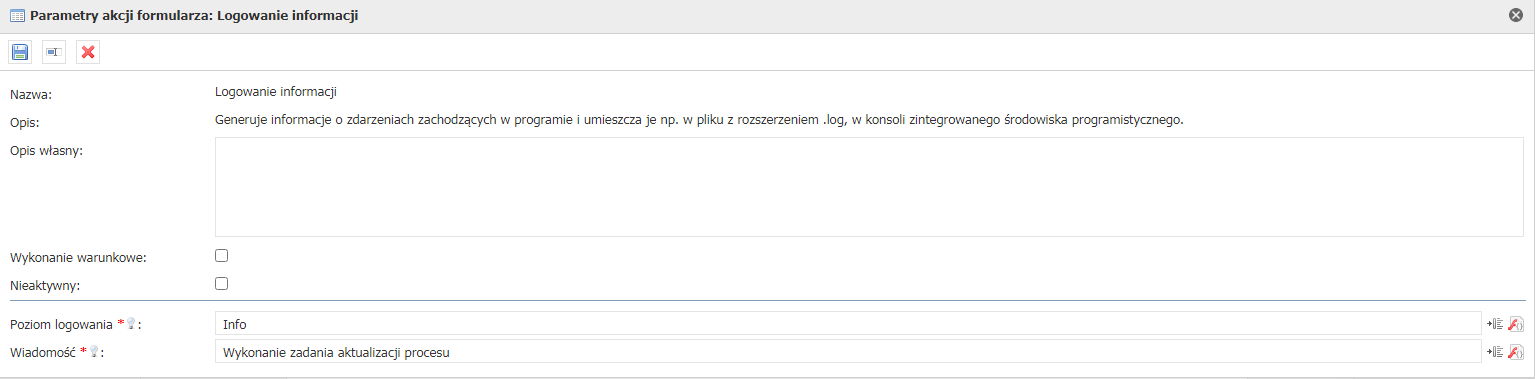The height and width of the screenshot is (379, 1535).
Task: Tick the Nieaktywny checkbox
Action: [x=222, y=284]
